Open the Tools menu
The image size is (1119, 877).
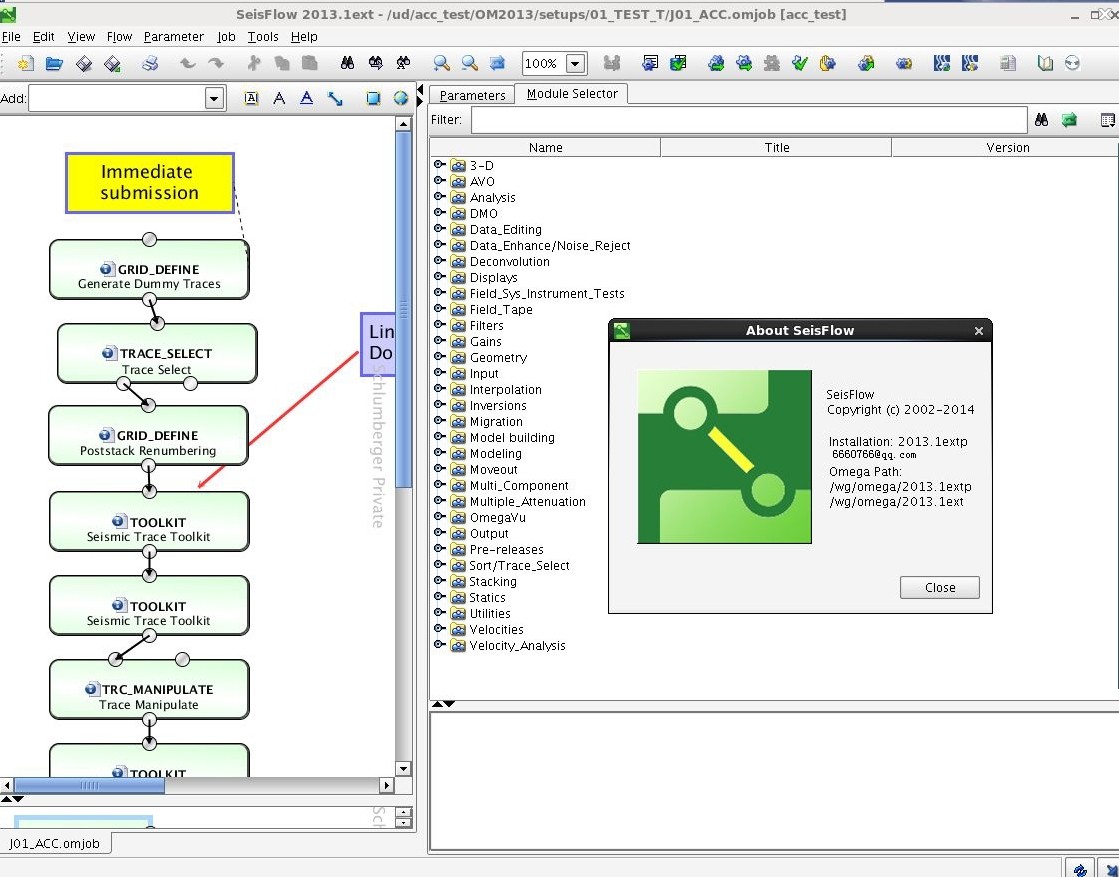click(x=263, y=36)
